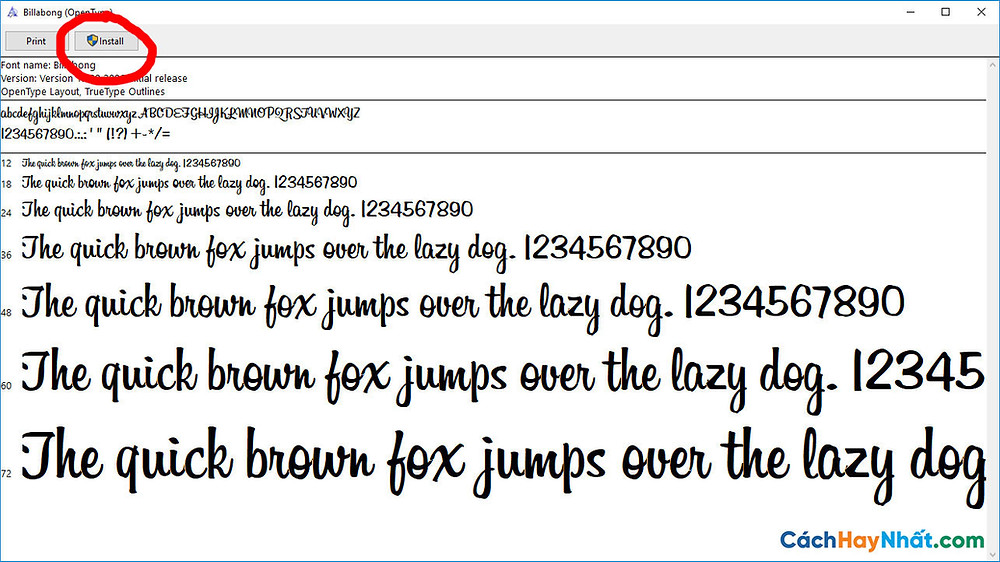This screenshot has height=562, width=1000.
Task: Click the 'Version' information line
Action: pyautogui.click(x=94, y=78)
